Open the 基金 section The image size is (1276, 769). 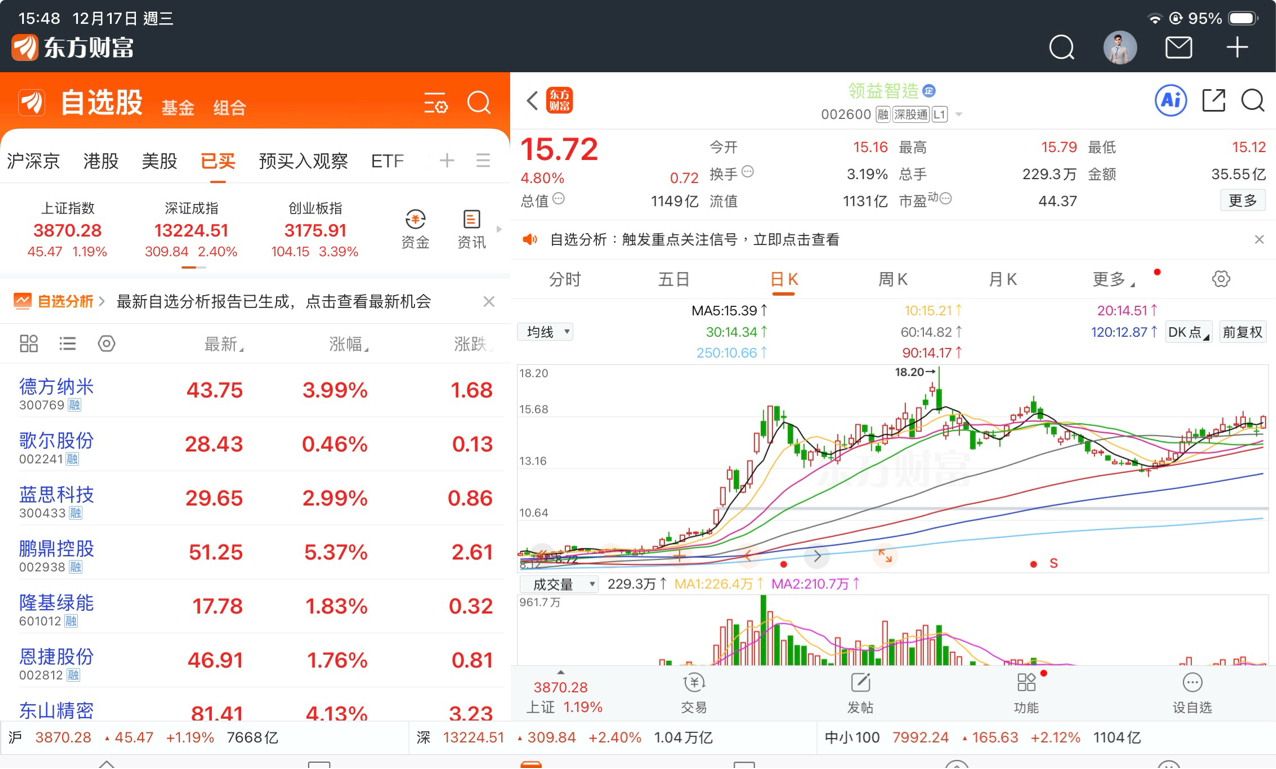[178, 108]
